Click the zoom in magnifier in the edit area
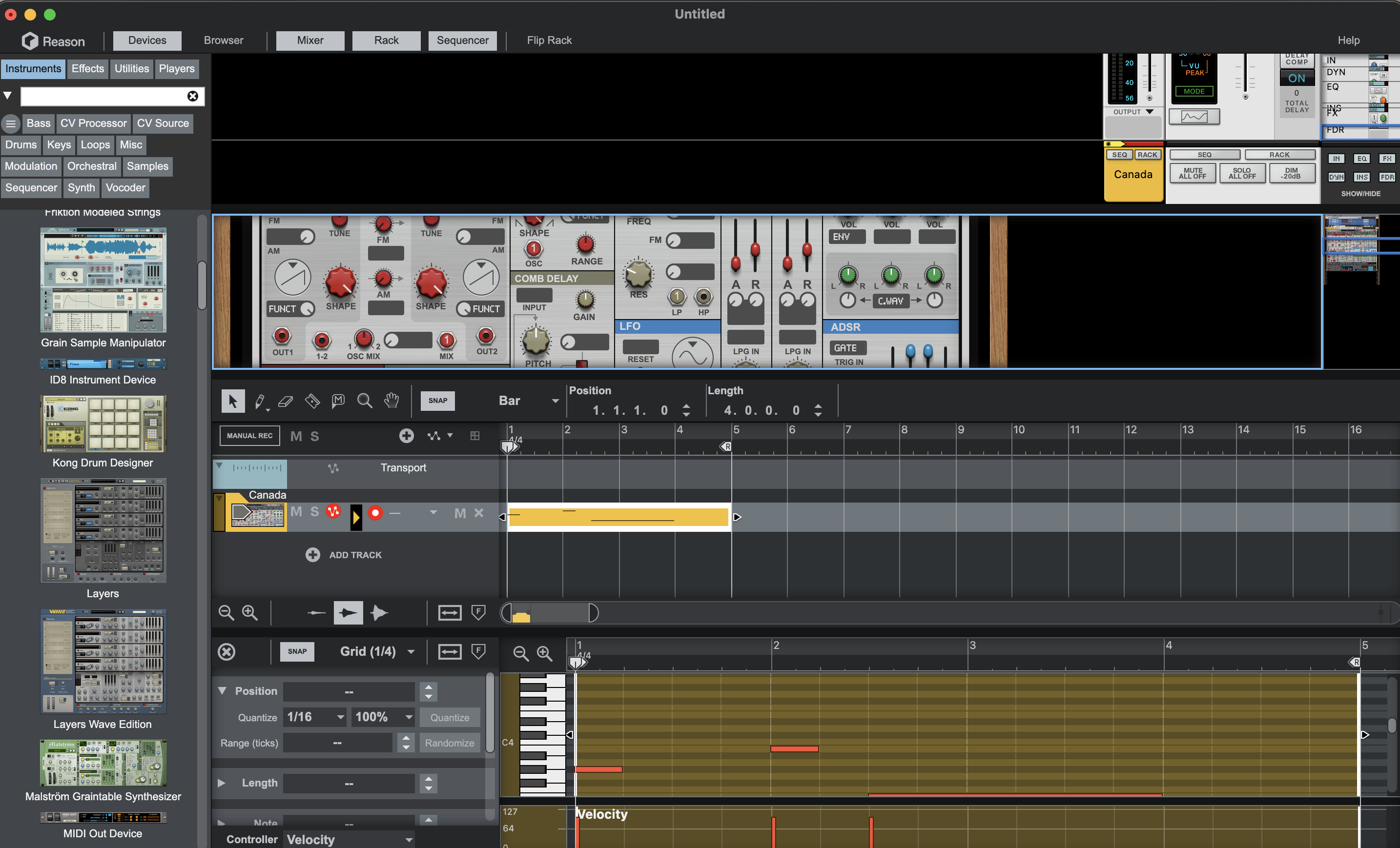Screen dimensions: 1400x848 point(545,653)
